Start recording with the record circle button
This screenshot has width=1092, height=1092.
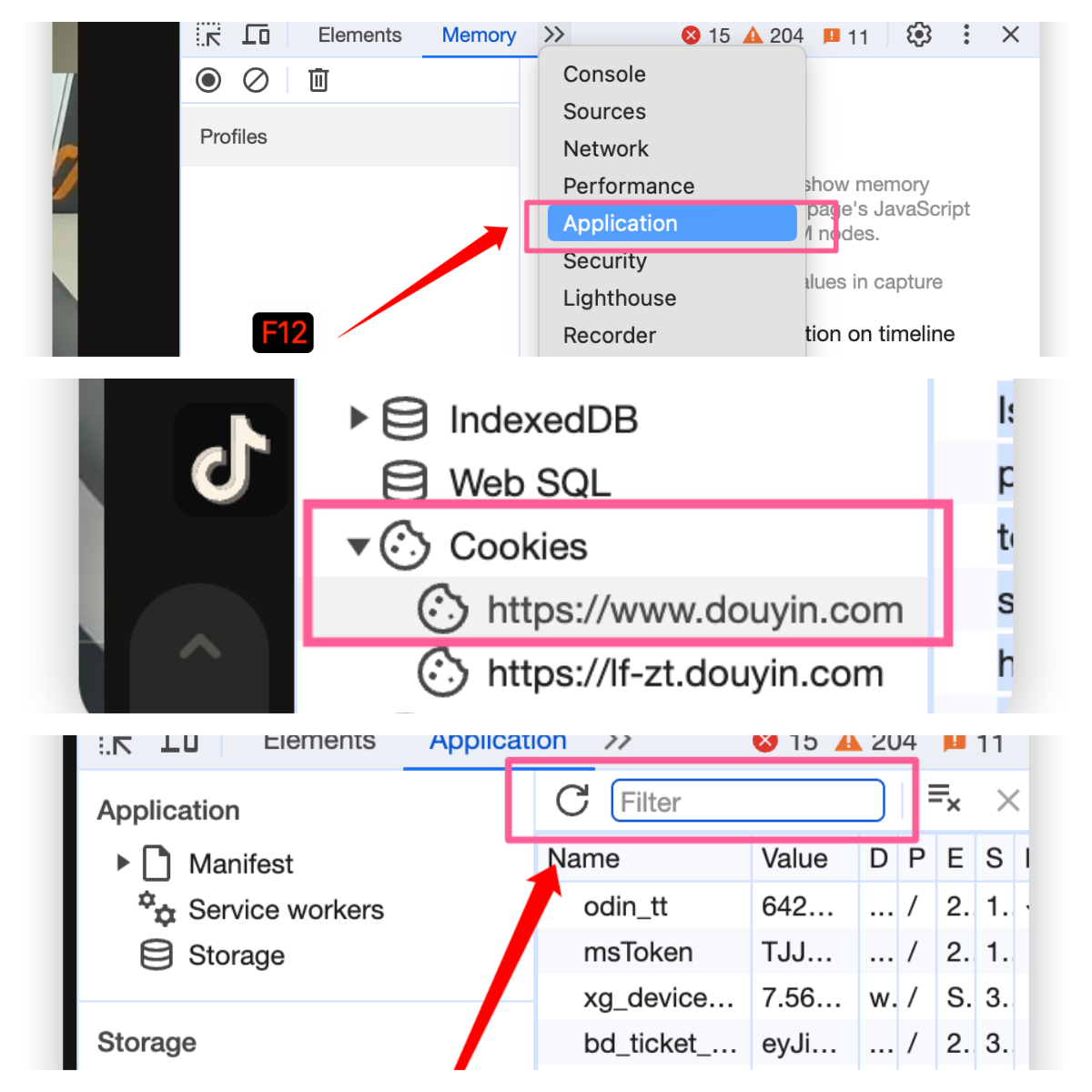click(x=208, y=81)
